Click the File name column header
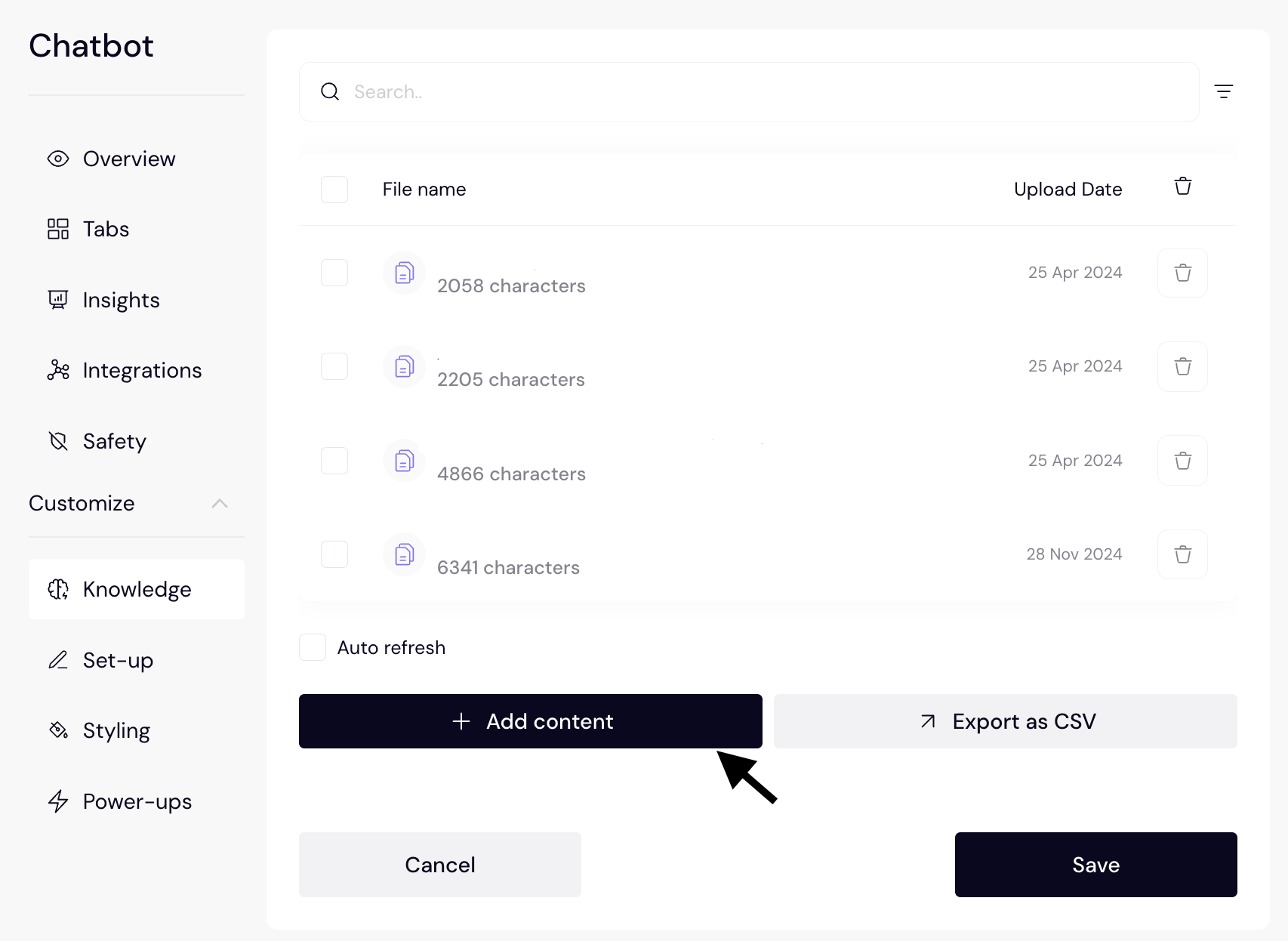 (x=424, y=190)
